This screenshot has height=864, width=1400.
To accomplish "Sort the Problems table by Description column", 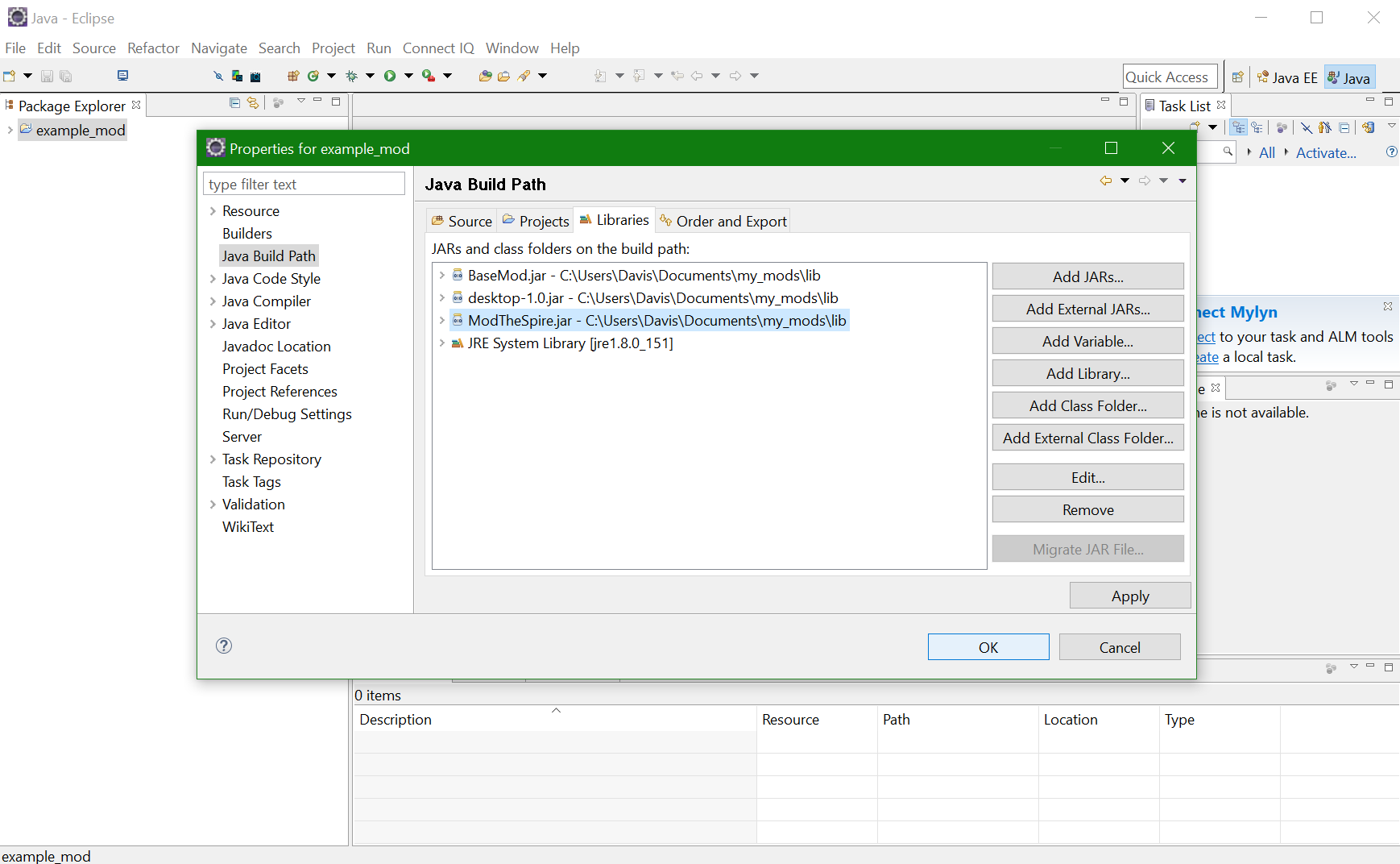I will 555,719.
